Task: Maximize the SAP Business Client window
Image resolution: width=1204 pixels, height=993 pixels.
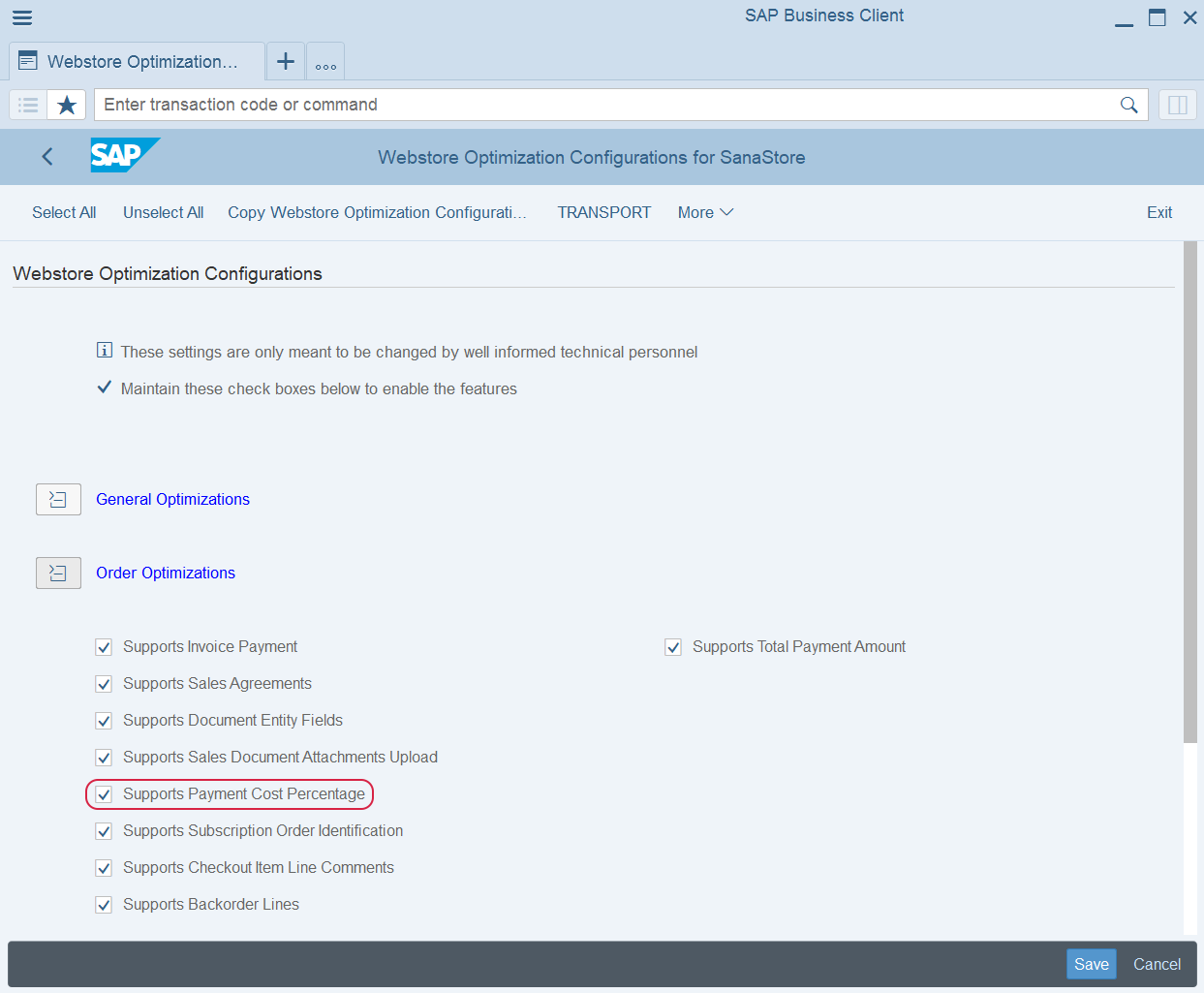Action: (x=1158, y=17)
